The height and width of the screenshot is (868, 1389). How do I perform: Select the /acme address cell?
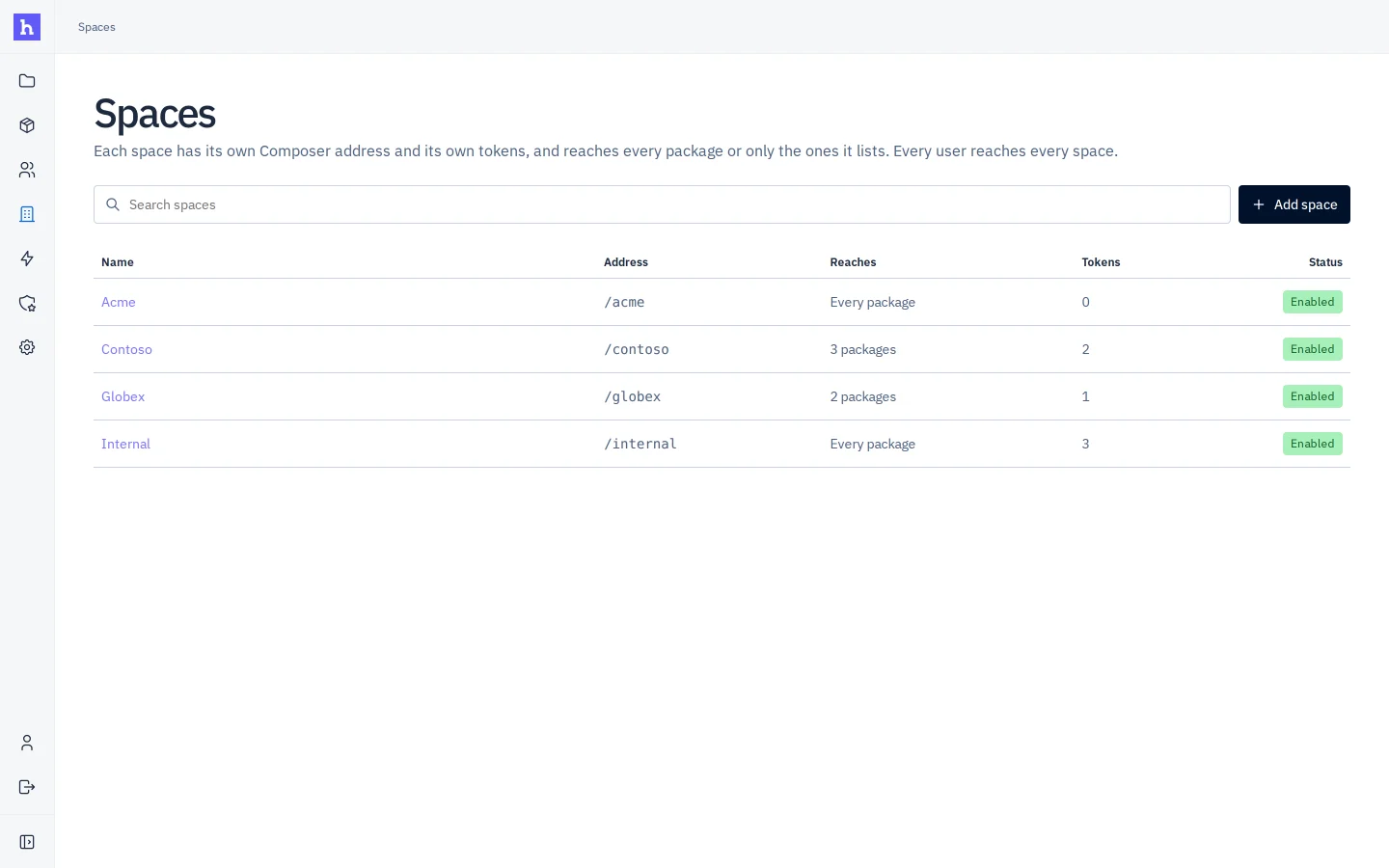click(x=624, y=302)
